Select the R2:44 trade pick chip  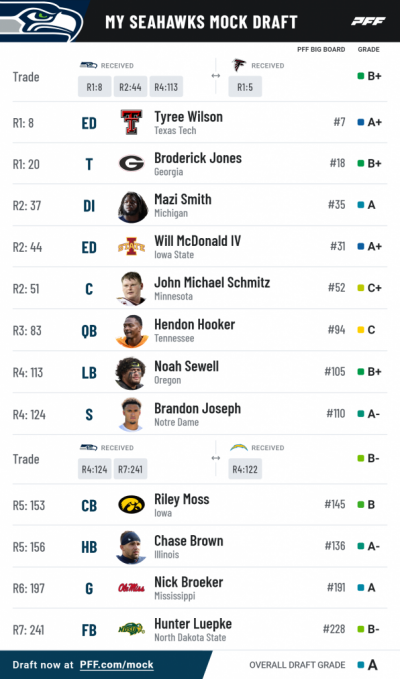pyautogui.click(x=130, y=87)
